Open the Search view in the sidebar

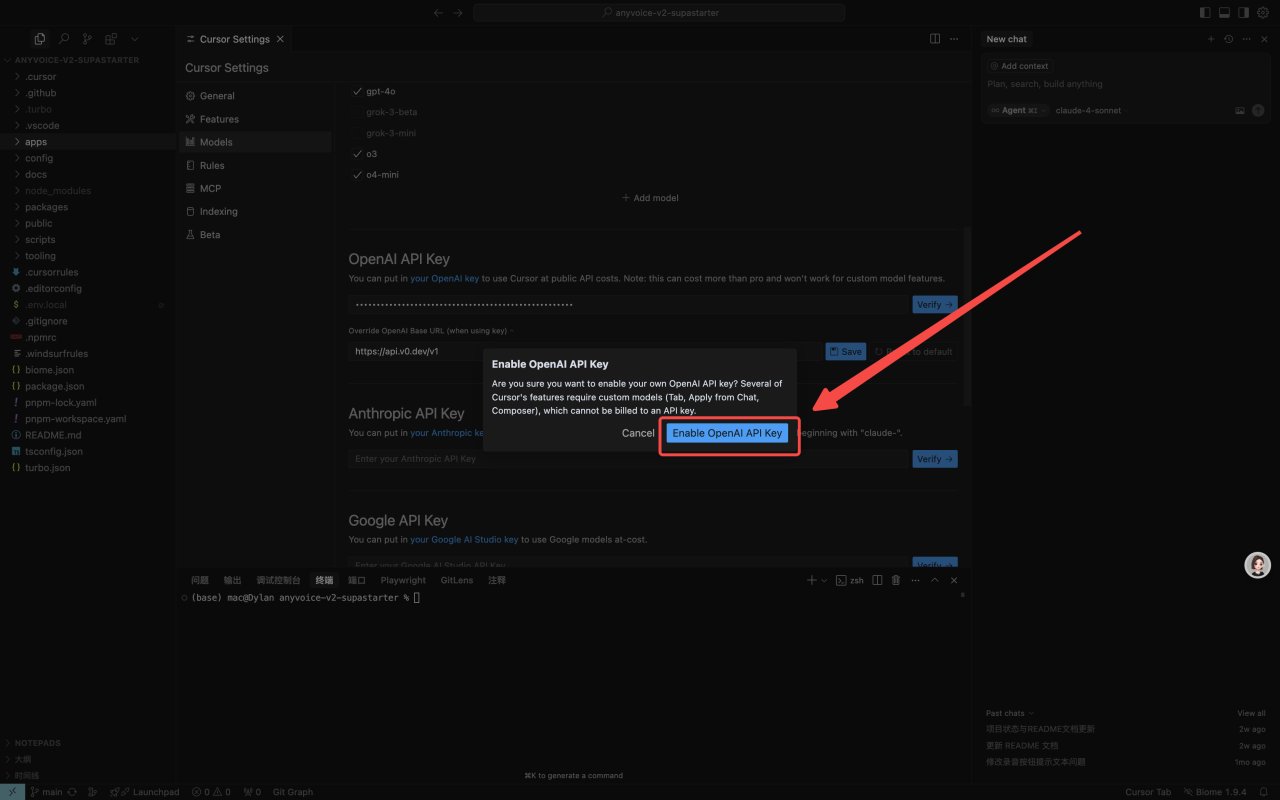[x=64, y=39]
